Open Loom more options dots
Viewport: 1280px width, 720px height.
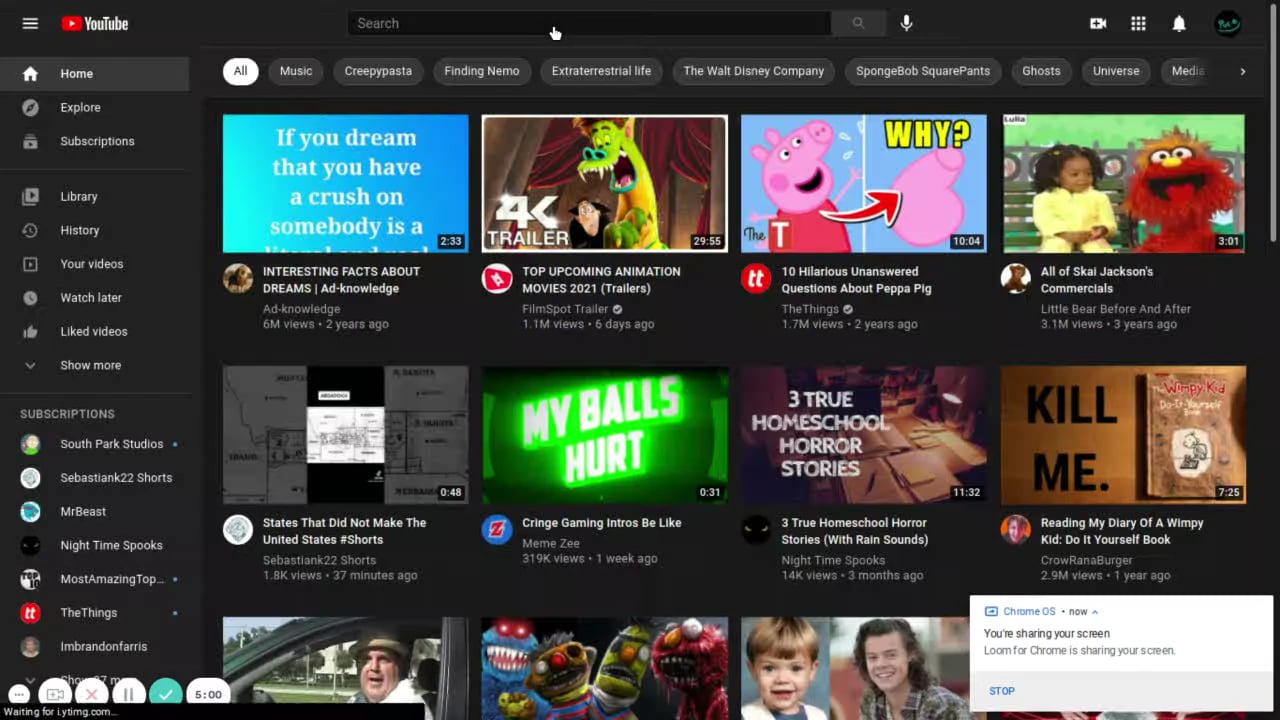(x=18, y=694)
